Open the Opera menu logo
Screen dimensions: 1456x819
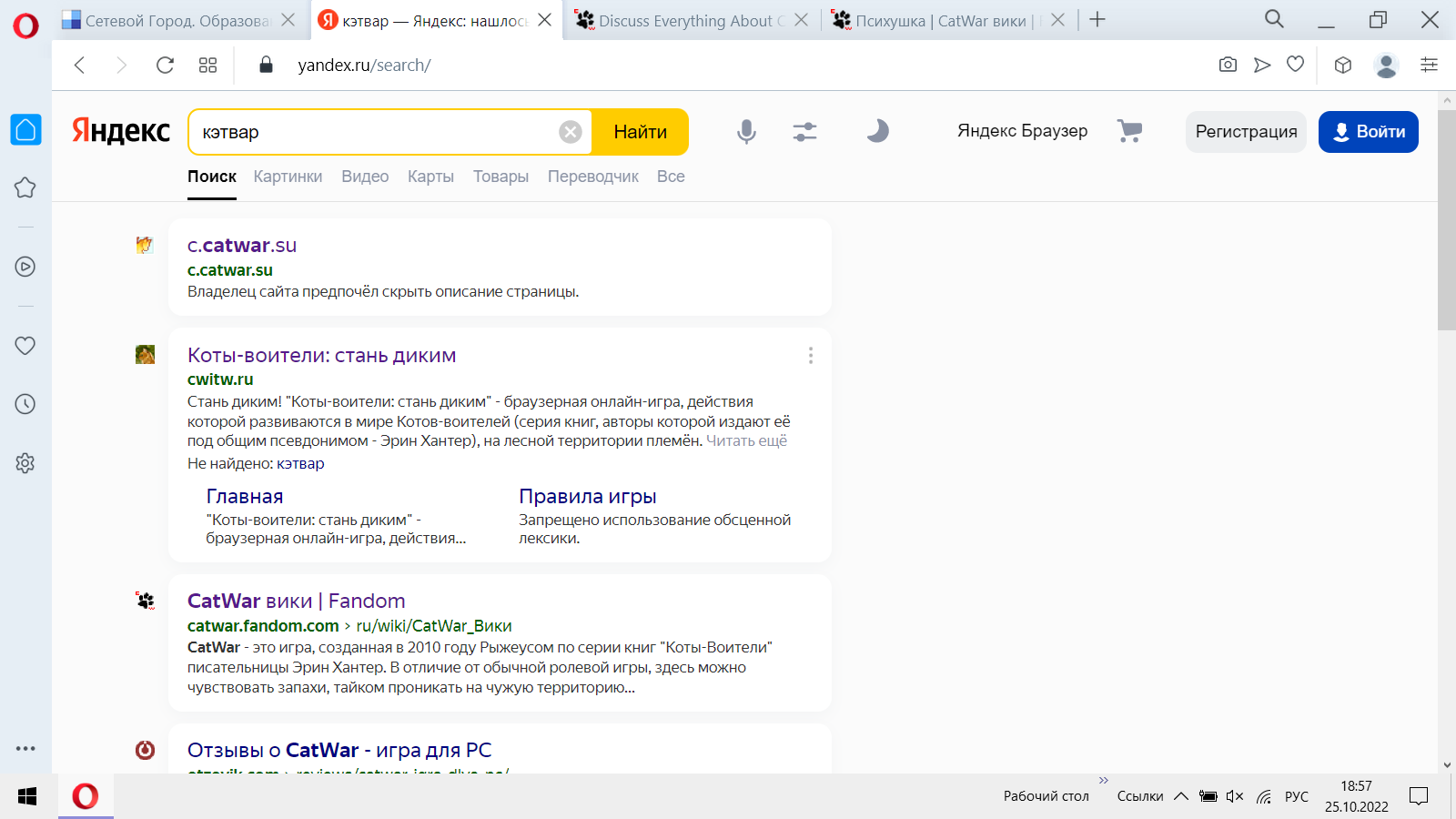pos(25,25)
